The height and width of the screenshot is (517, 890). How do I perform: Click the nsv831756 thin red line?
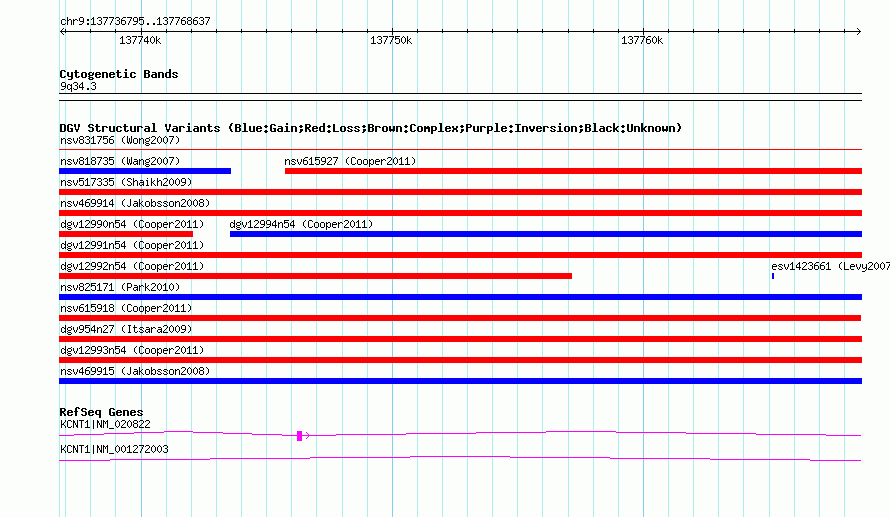click(460, 150)
